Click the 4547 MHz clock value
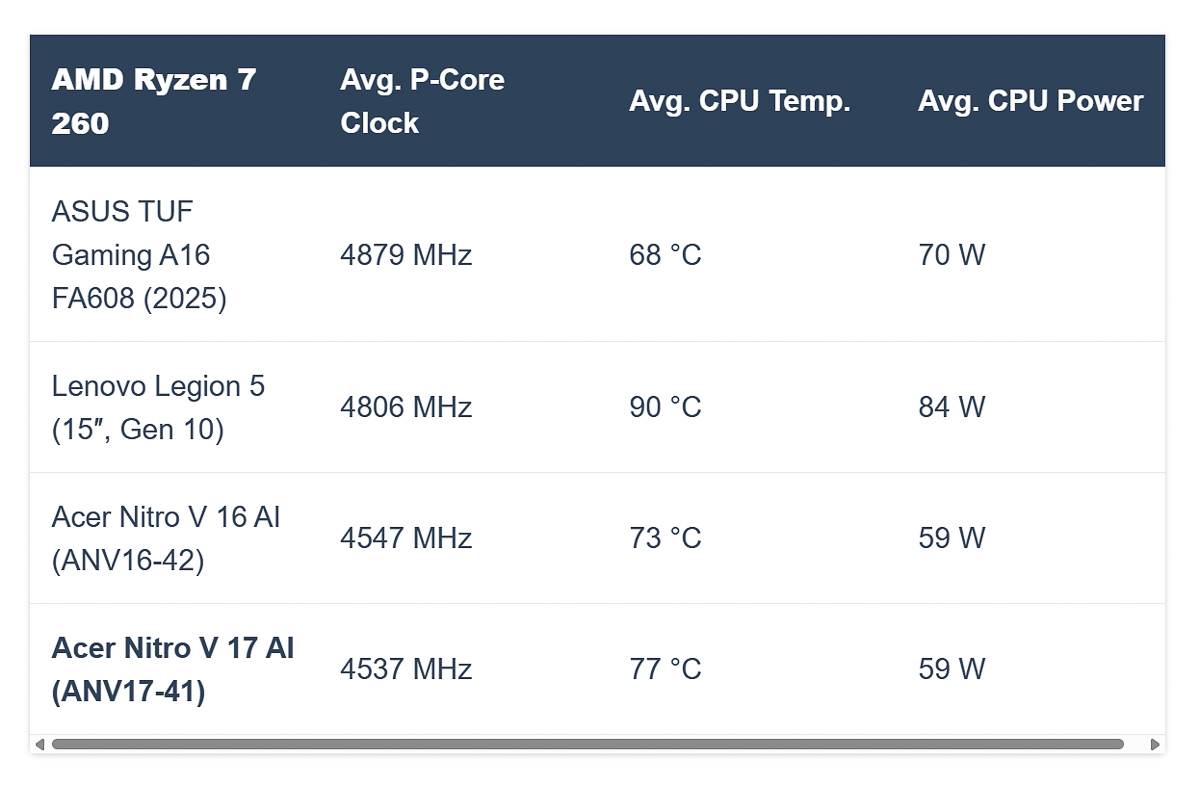This screenshot has height=786, width=1200. pyautogui.click(x=406, y=538)
